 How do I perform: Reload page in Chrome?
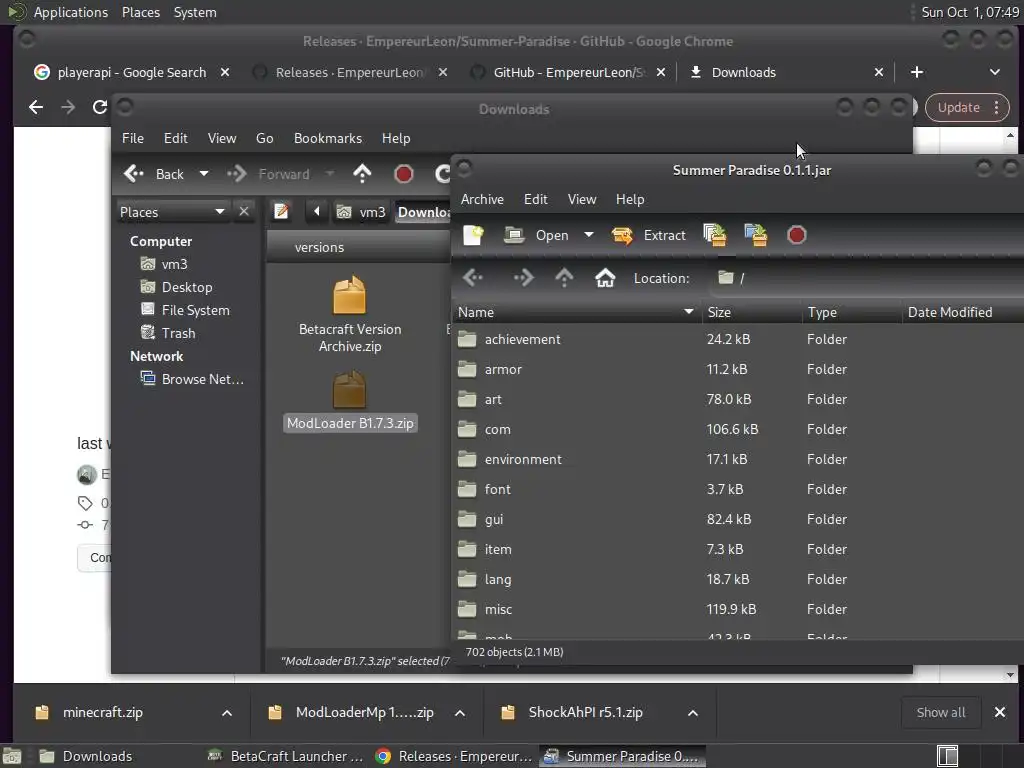(100, 107)
